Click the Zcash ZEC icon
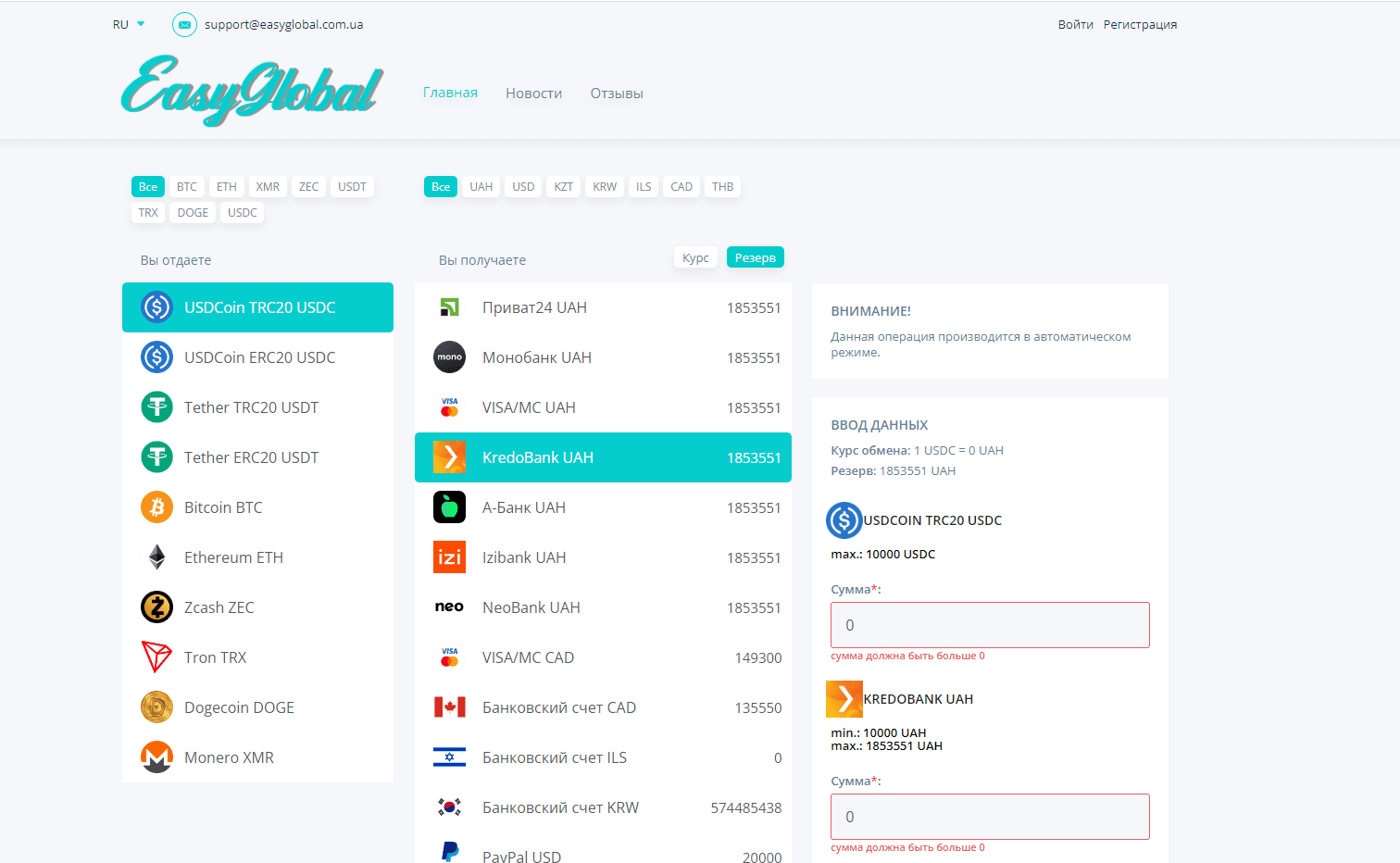Screen dimensions: 1400x863 coord(156,607)
